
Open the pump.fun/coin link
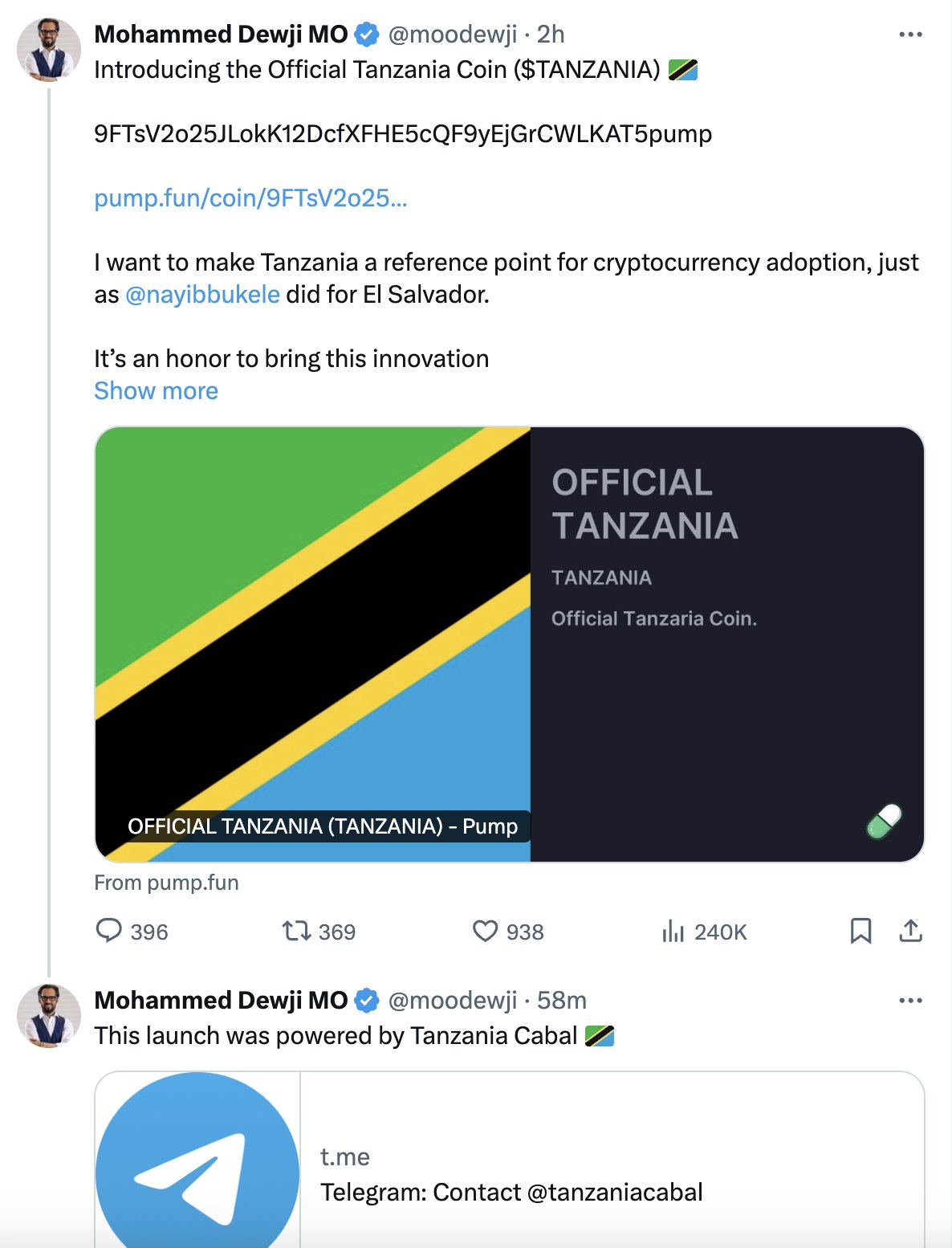tap(250, 198)
